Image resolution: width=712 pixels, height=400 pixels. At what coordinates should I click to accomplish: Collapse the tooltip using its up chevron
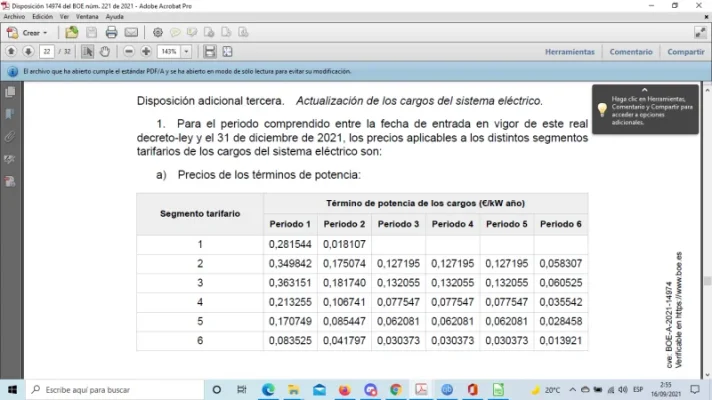click(x=644, y=90)
